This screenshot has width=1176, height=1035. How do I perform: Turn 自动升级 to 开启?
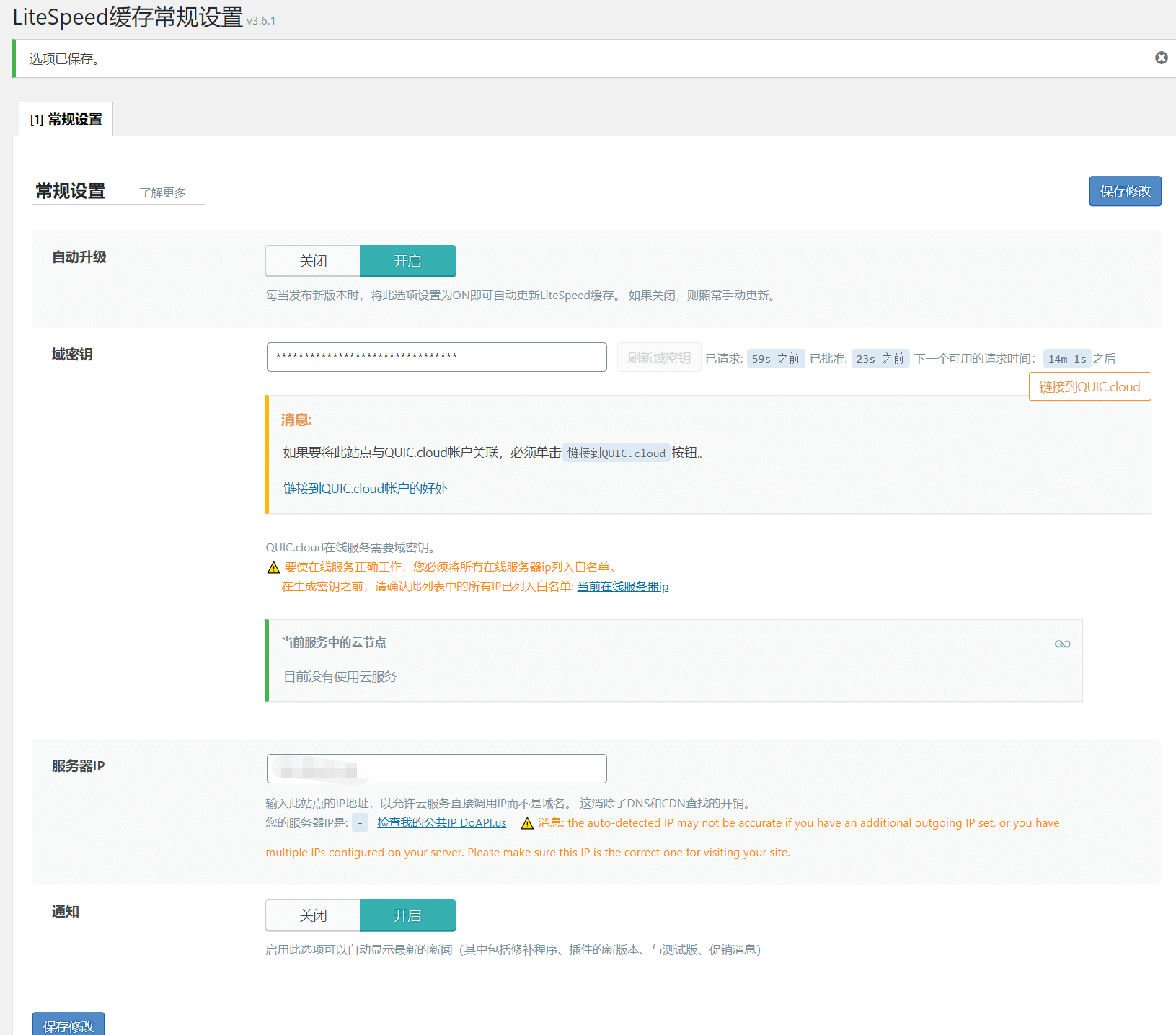pos(407,261)
